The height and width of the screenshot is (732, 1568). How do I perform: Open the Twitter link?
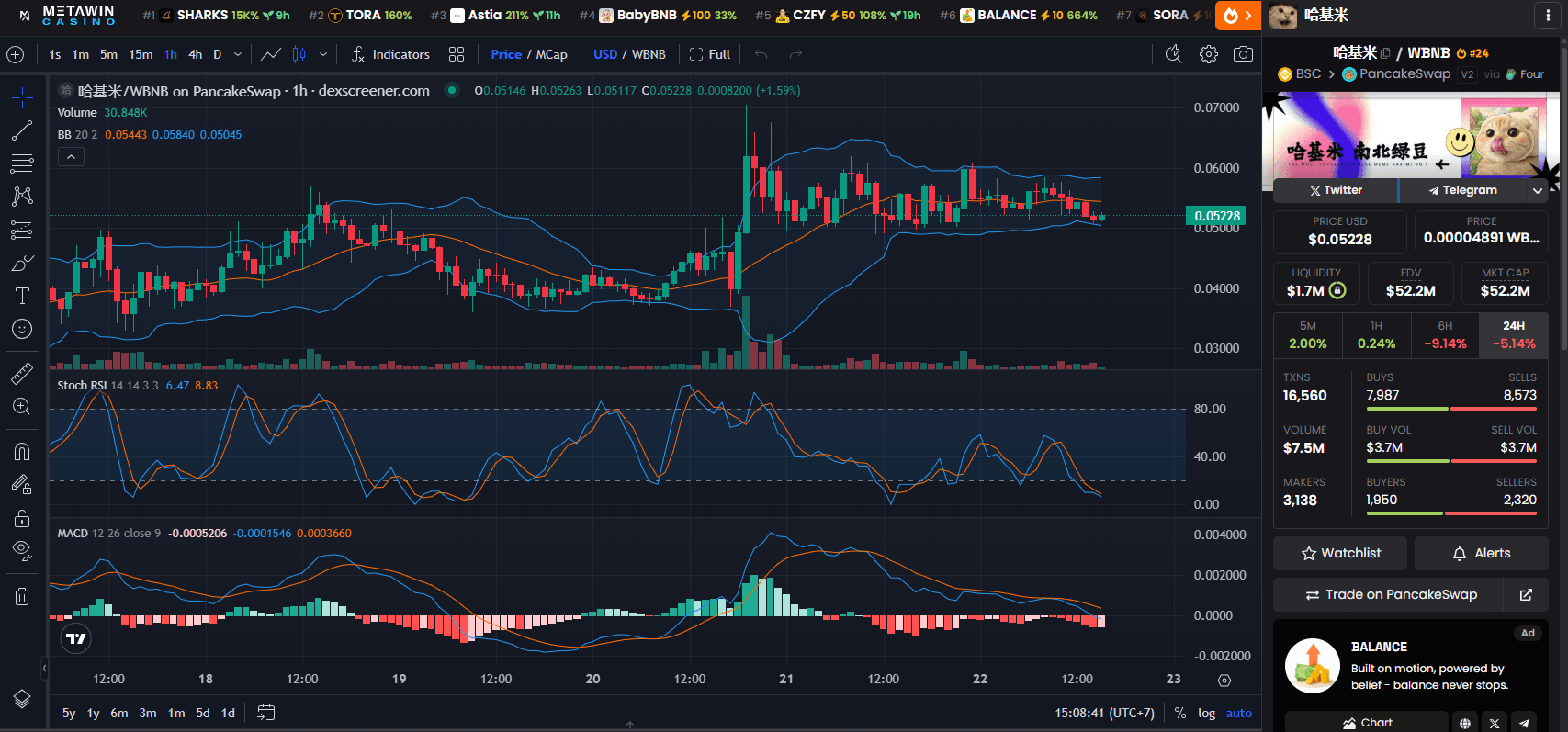click(1336, 190)
